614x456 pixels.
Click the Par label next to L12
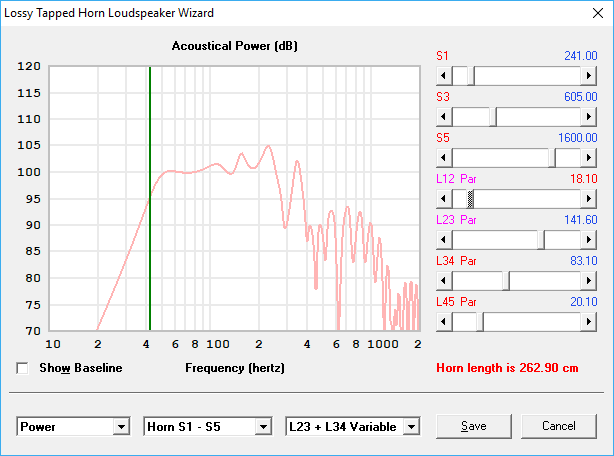coord(468,178)
